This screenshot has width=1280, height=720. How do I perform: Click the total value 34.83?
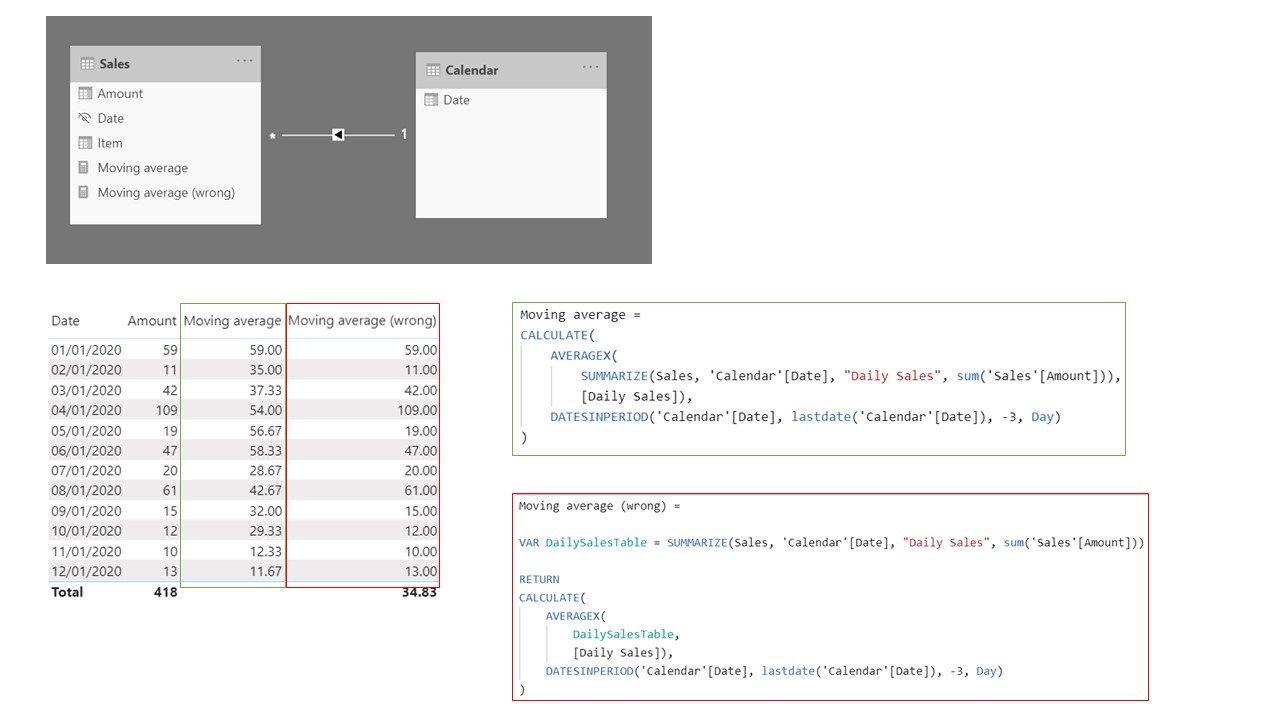(420, 592)
